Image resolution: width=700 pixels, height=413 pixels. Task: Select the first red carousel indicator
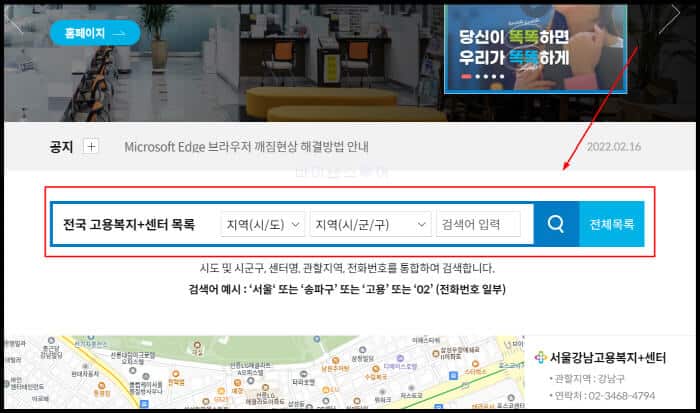pyautogui.click(x=466, y=76)
